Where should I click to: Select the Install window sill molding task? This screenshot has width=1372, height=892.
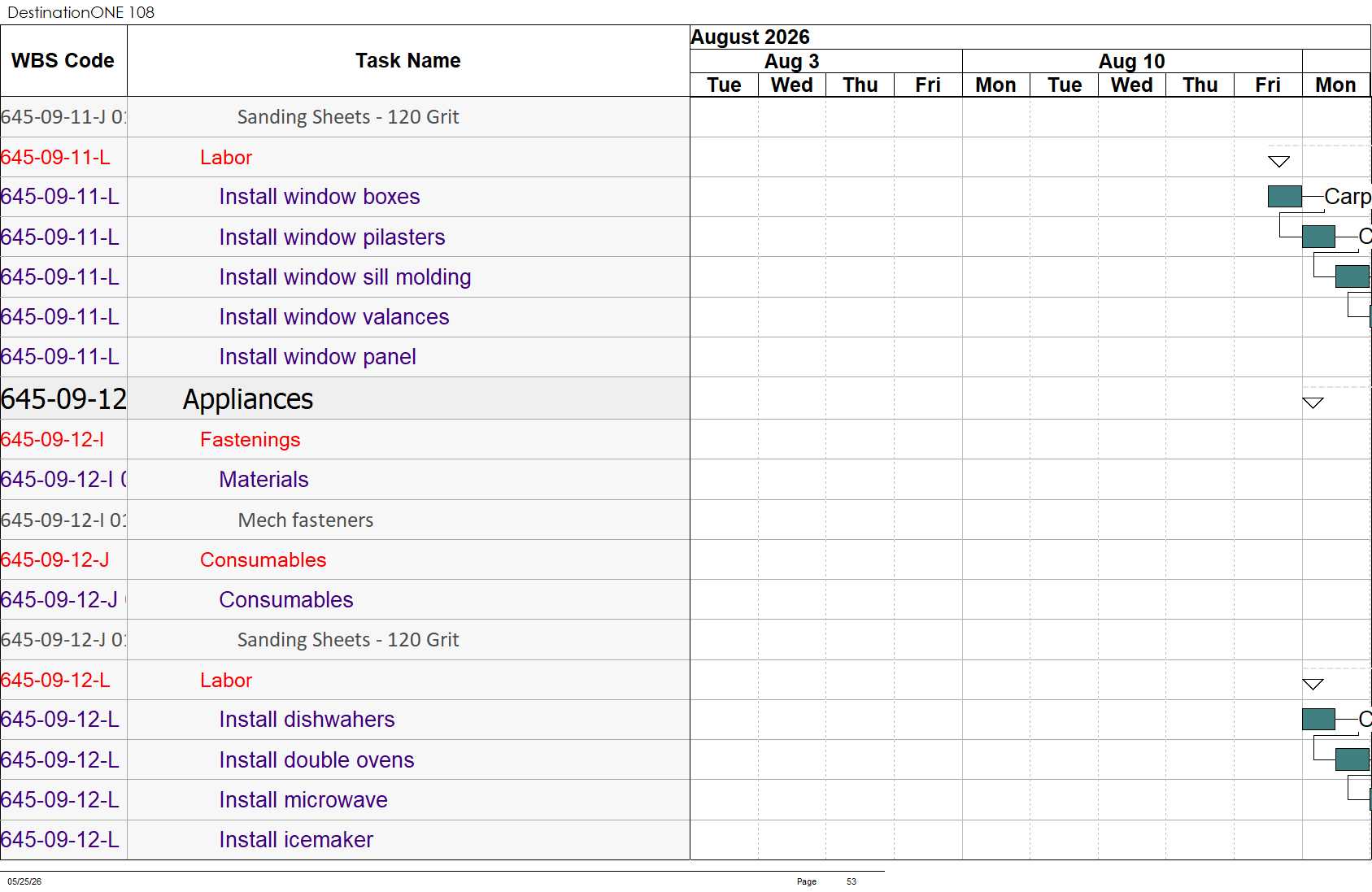tap(345, 277)
